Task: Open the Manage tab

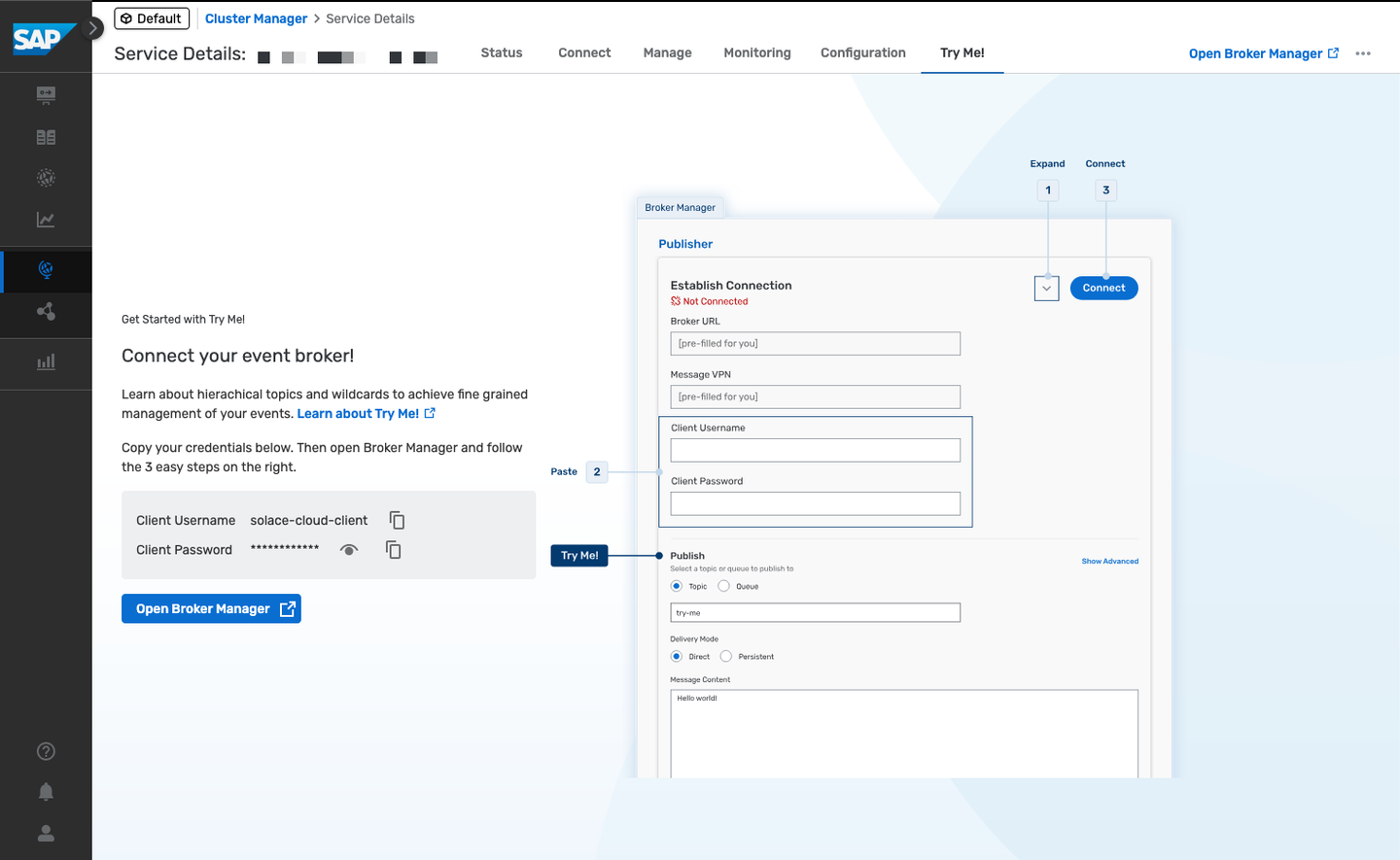Action: pyautogui.click(x=668, y=52)
